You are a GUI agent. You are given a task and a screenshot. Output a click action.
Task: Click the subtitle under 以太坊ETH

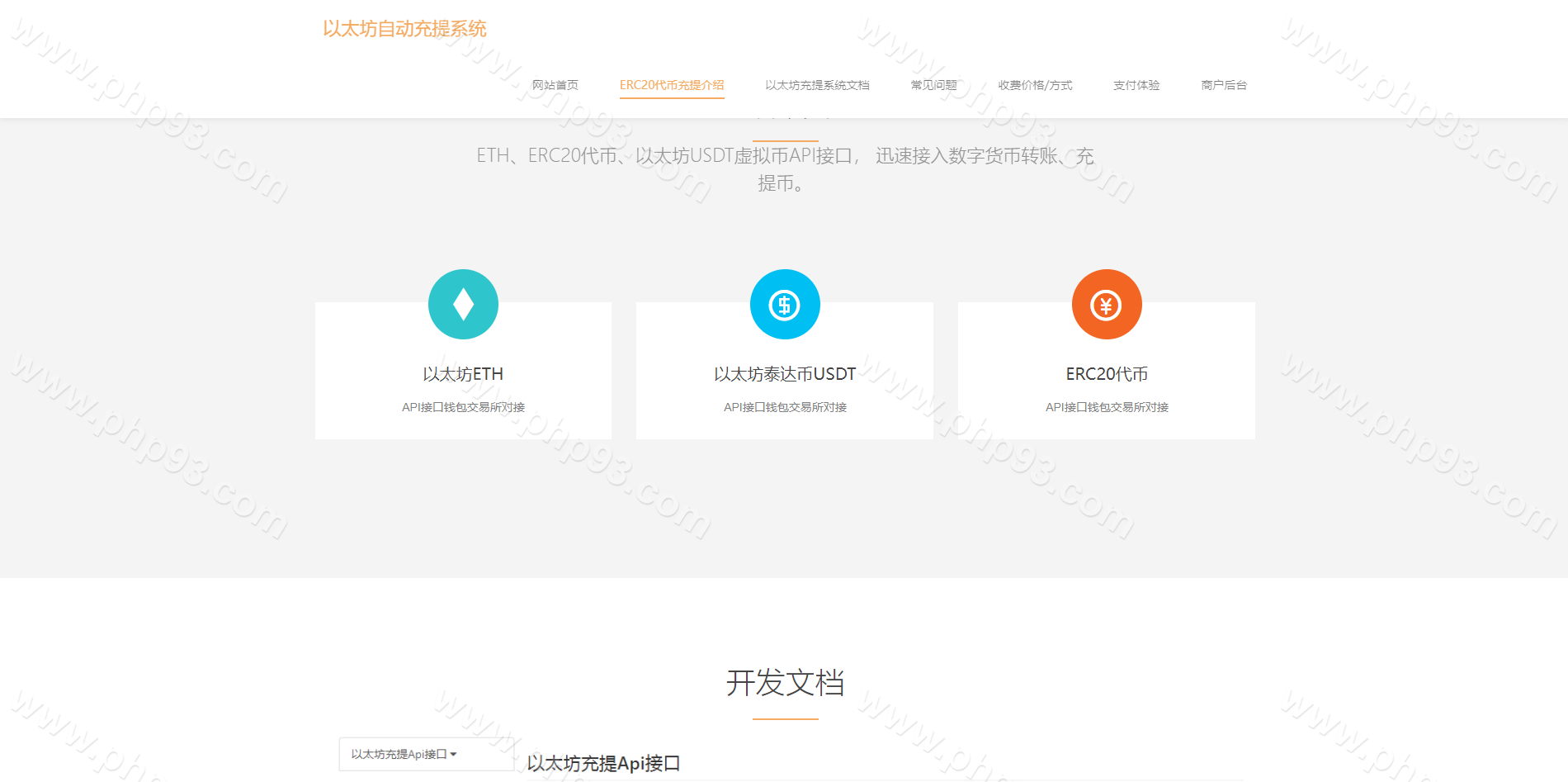[463, 407]
